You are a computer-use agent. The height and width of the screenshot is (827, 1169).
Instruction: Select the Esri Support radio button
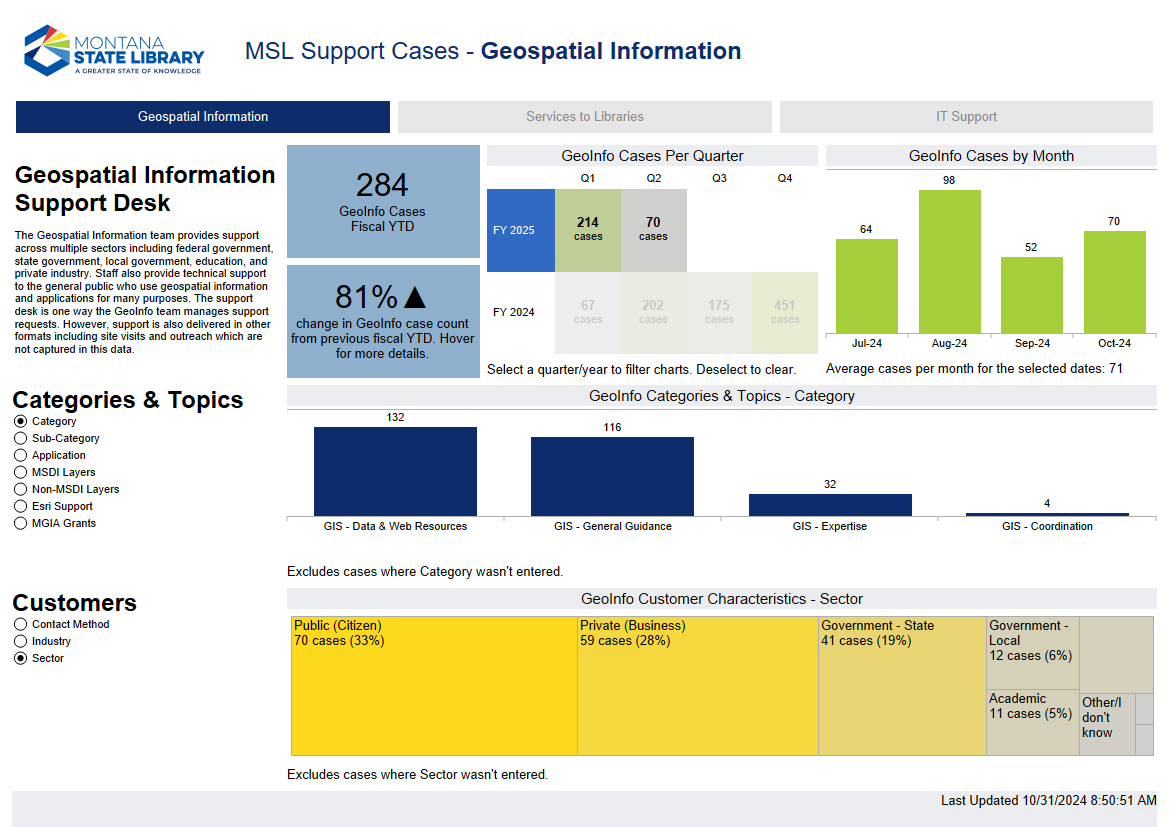click(20, 506)
